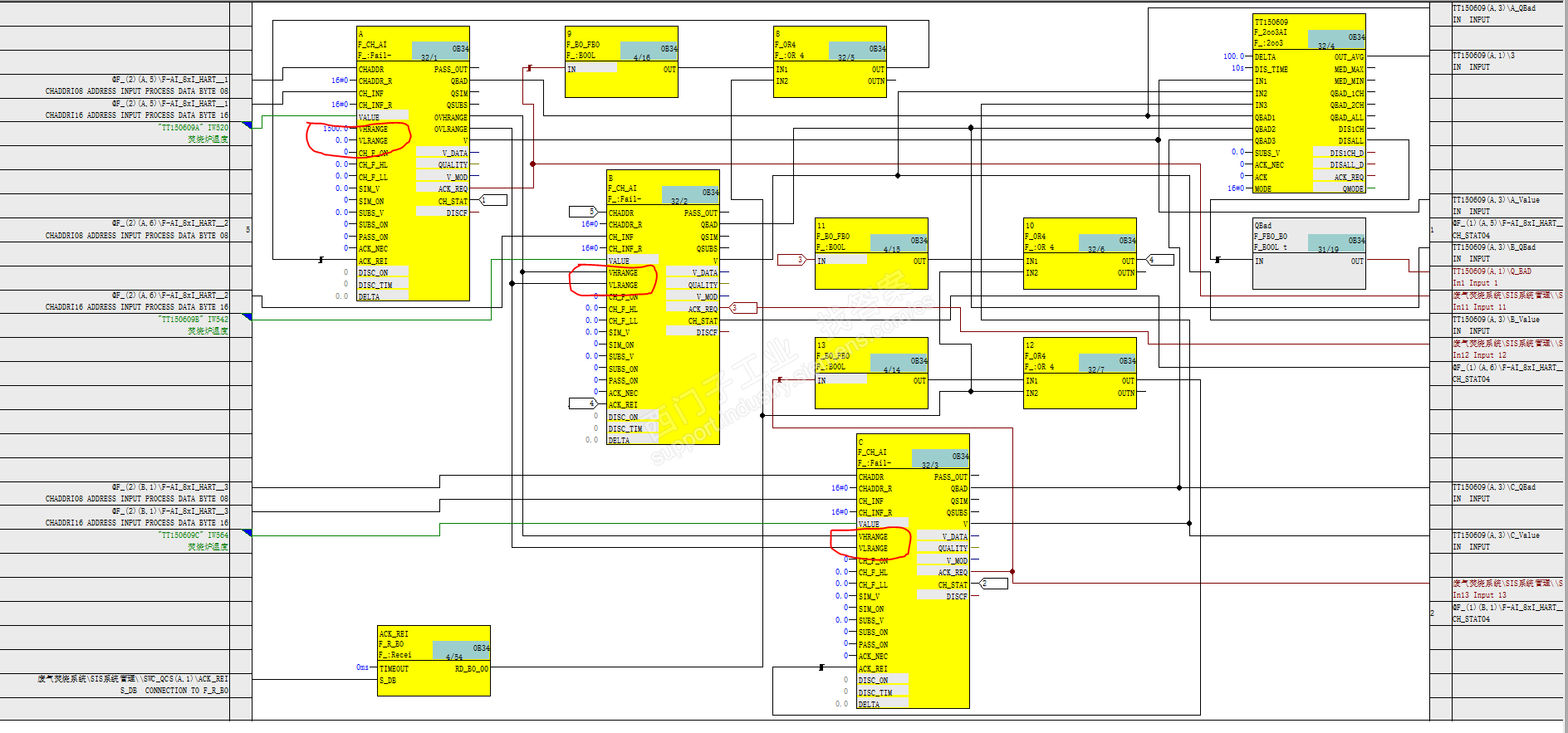Select the S_DB input on ACK_REI block
The height and width of the screenshot is (733, 1568).
pos(388,681)
